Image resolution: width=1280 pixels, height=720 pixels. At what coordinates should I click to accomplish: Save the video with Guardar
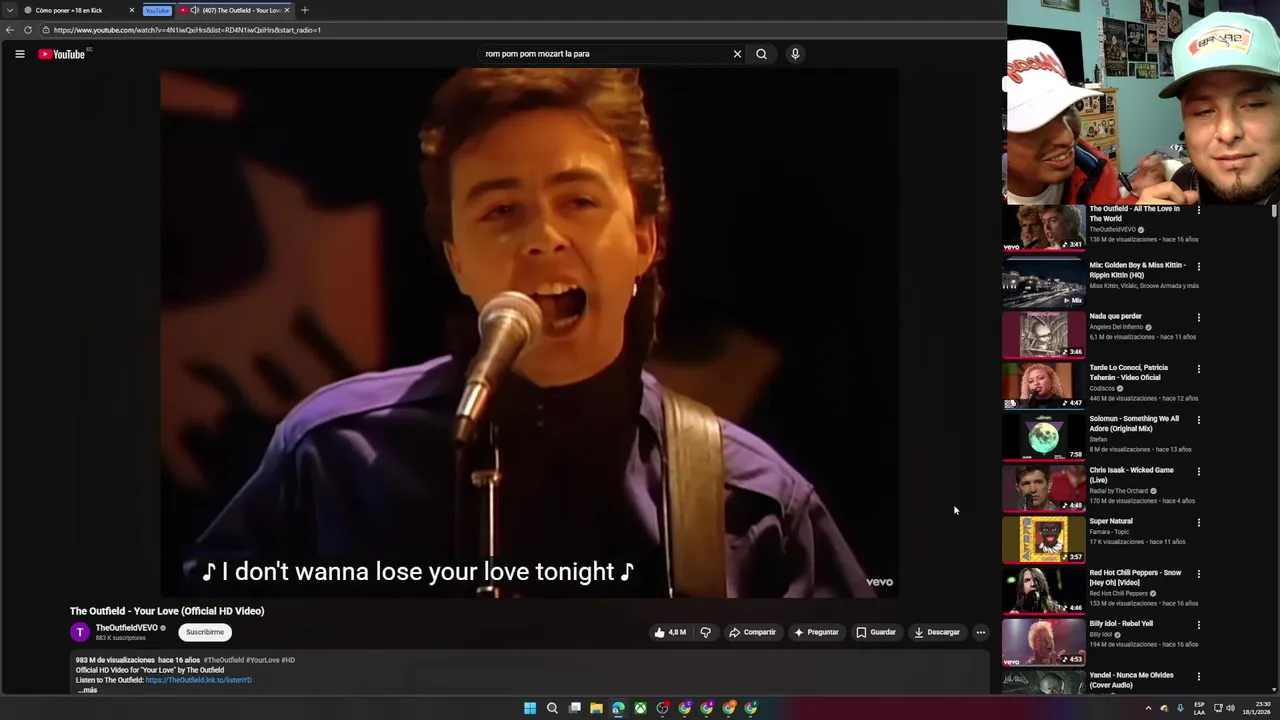876,632
